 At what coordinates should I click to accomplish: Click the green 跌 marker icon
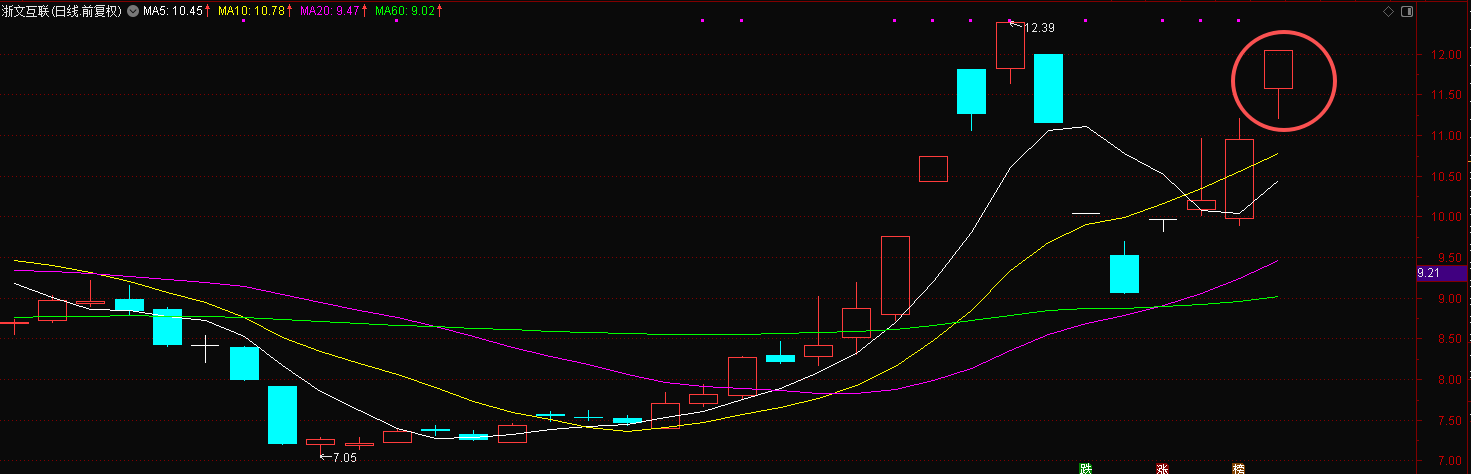(1085, 468)
